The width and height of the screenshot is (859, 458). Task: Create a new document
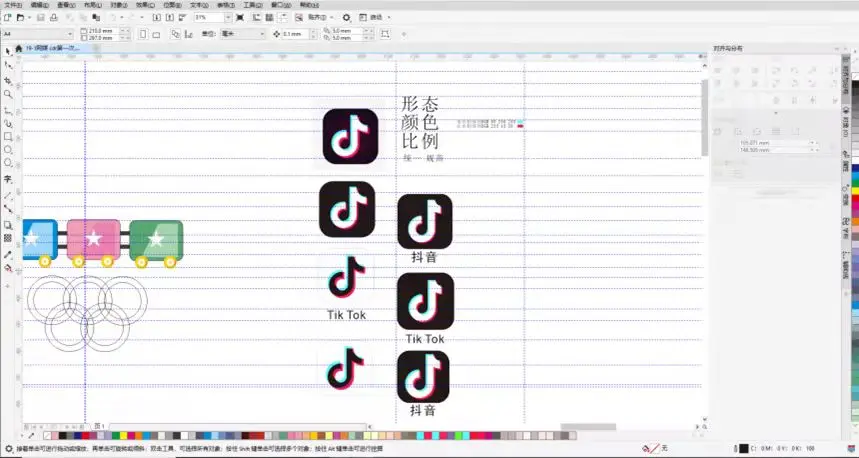(8, 18)
